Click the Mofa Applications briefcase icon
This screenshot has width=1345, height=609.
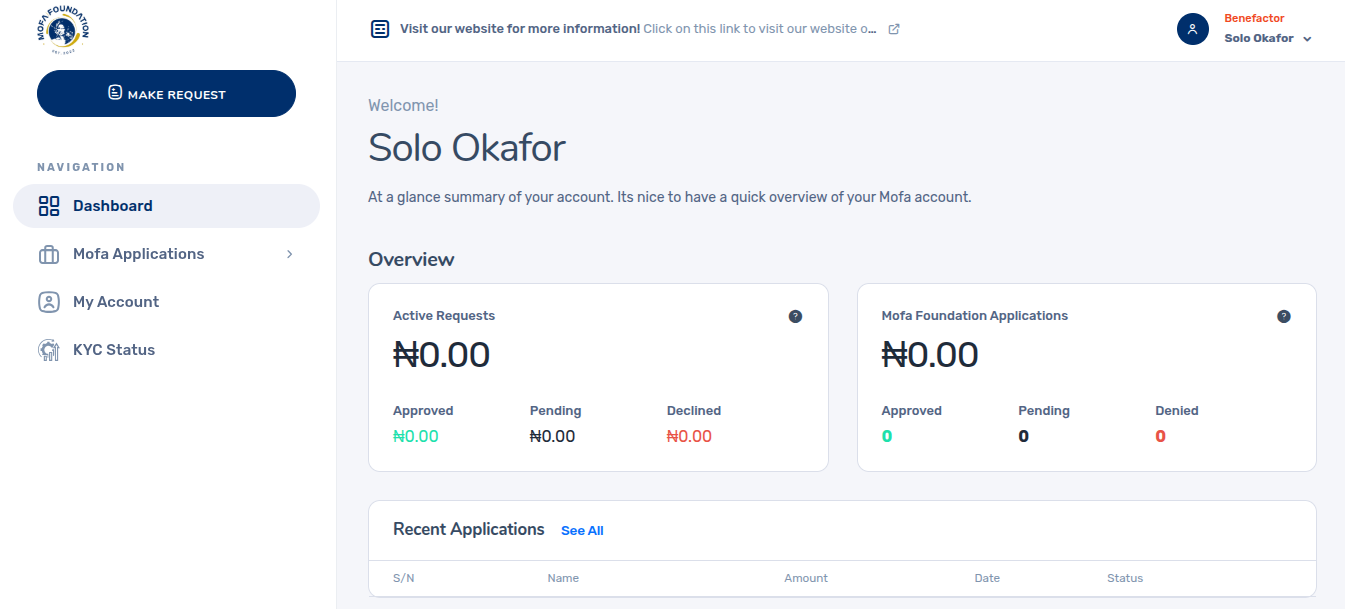pos(49,255)
